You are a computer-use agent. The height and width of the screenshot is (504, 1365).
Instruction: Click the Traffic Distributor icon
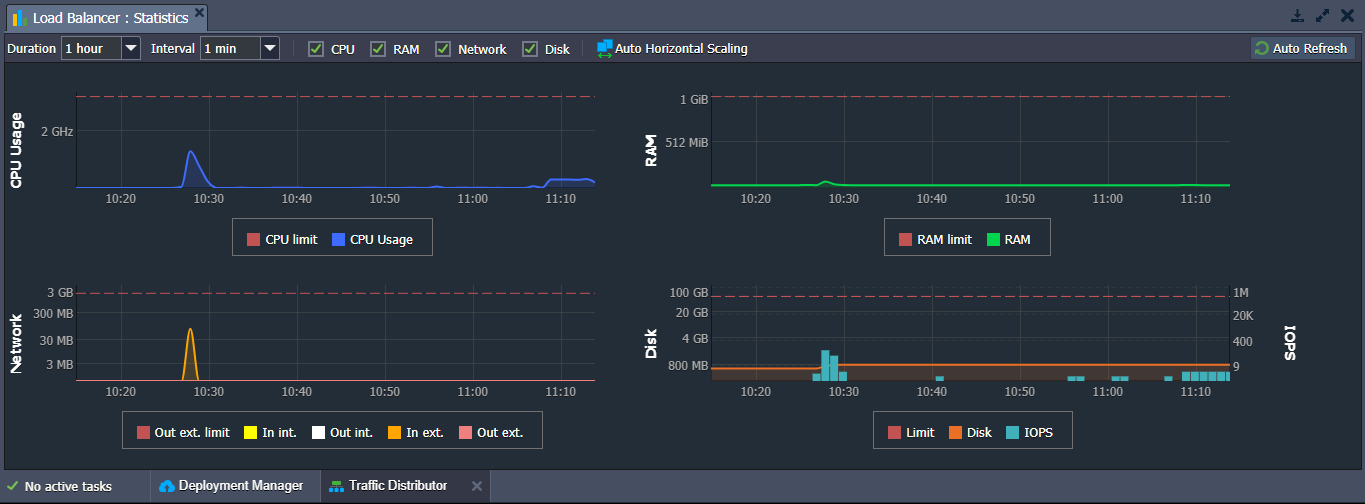pyautogui.click(x=335, y=486)
